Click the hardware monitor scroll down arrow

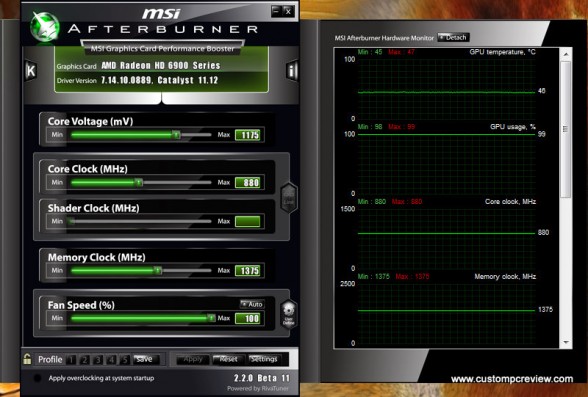pos(566,342)
